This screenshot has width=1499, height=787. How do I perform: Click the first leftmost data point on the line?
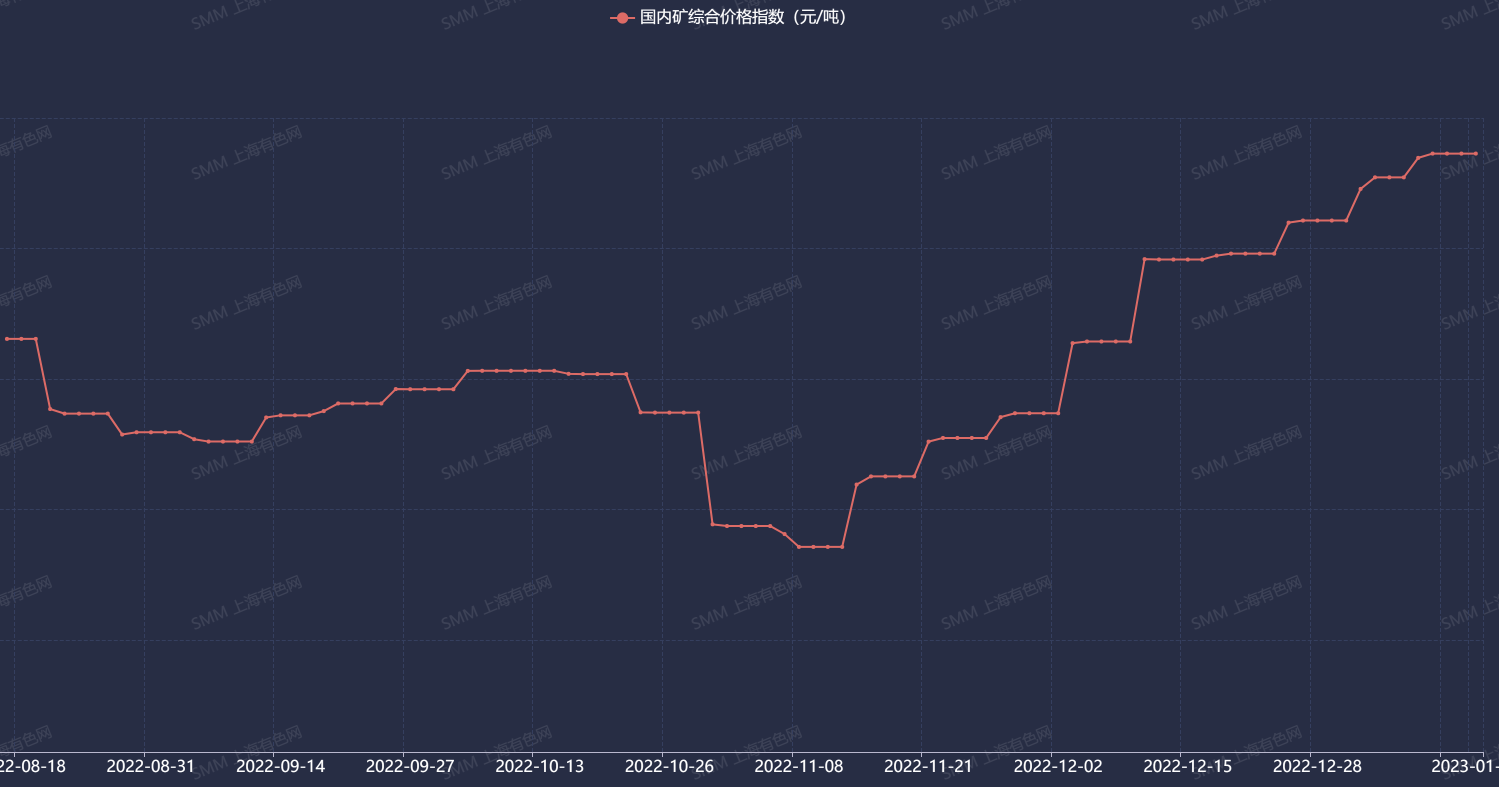point(7,339)
